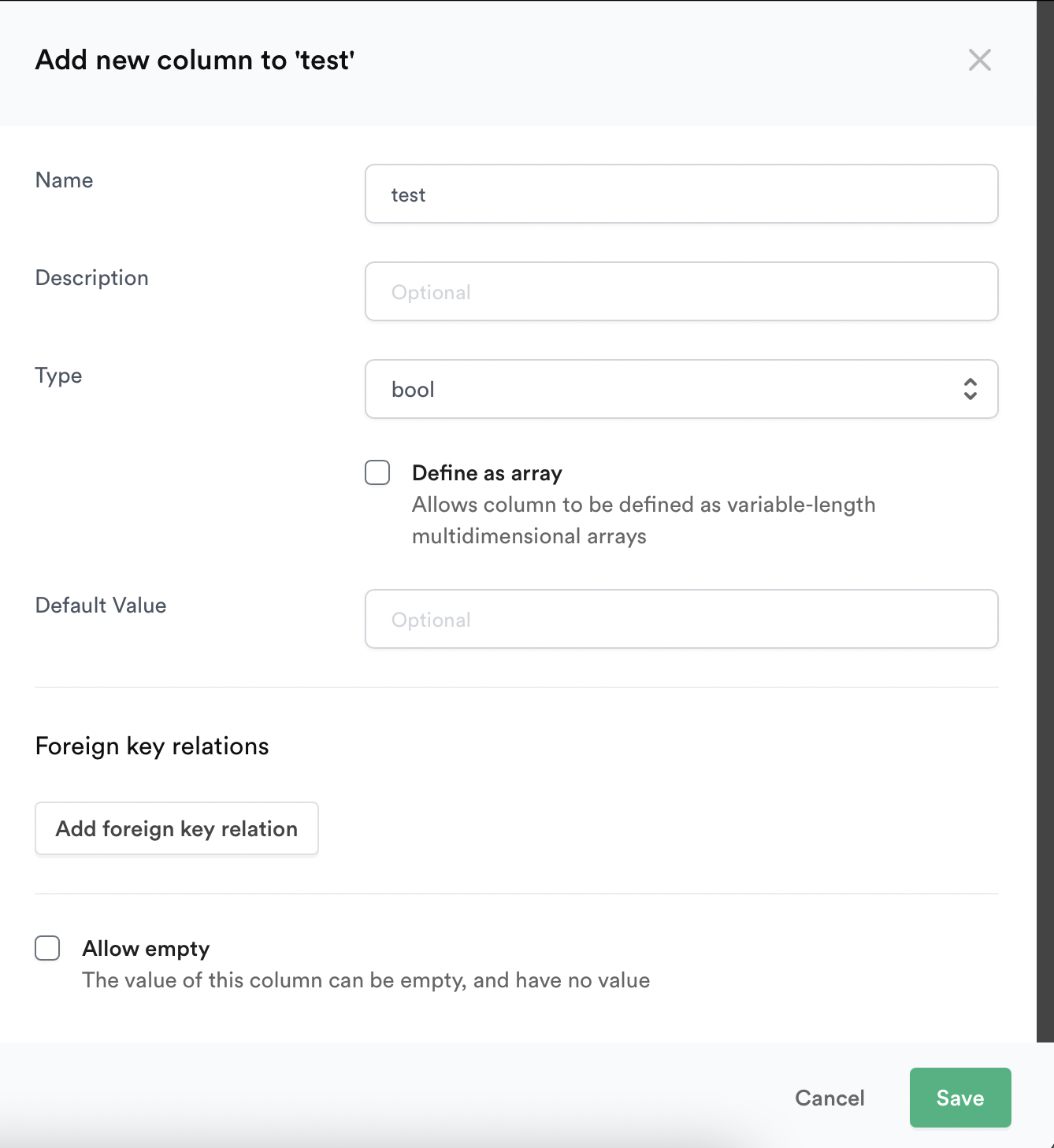Click the up/down chevron on Type selector
This screenshot has height=1148, width=1054.
(x=970, y=388)
